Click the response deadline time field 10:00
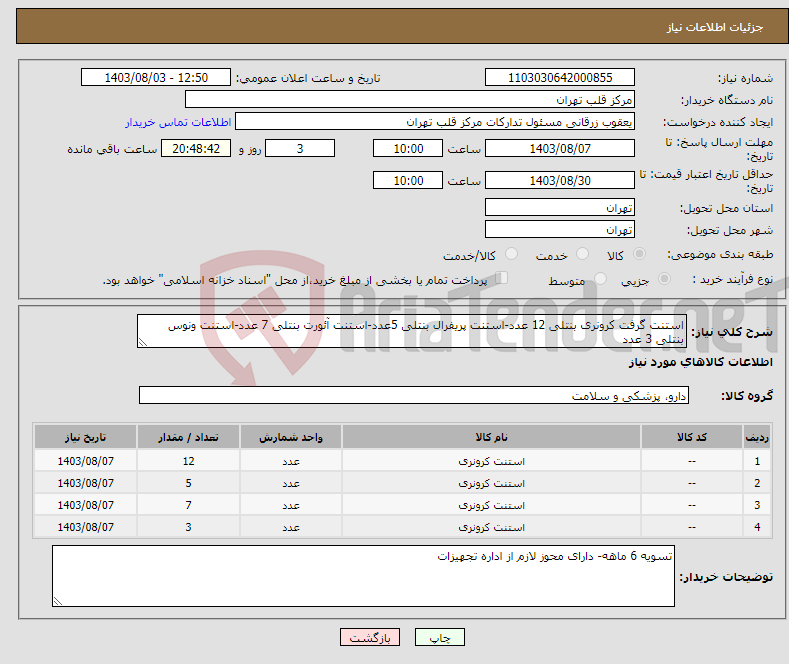The height and width of the screenshot is (664, 789). pos(408,148)
